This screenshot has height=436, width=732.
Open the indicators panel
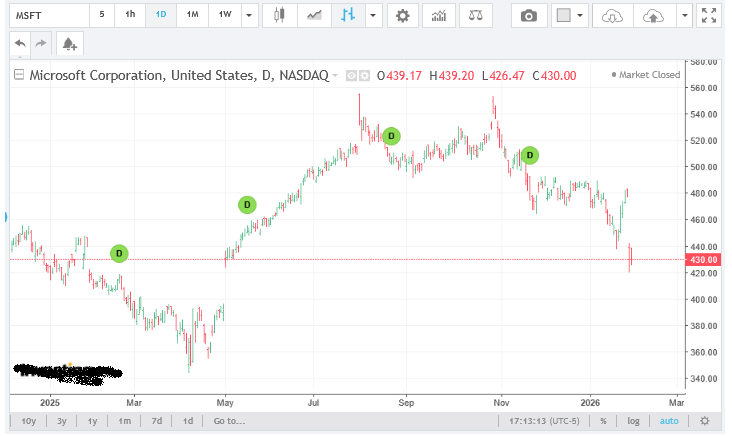438,16
